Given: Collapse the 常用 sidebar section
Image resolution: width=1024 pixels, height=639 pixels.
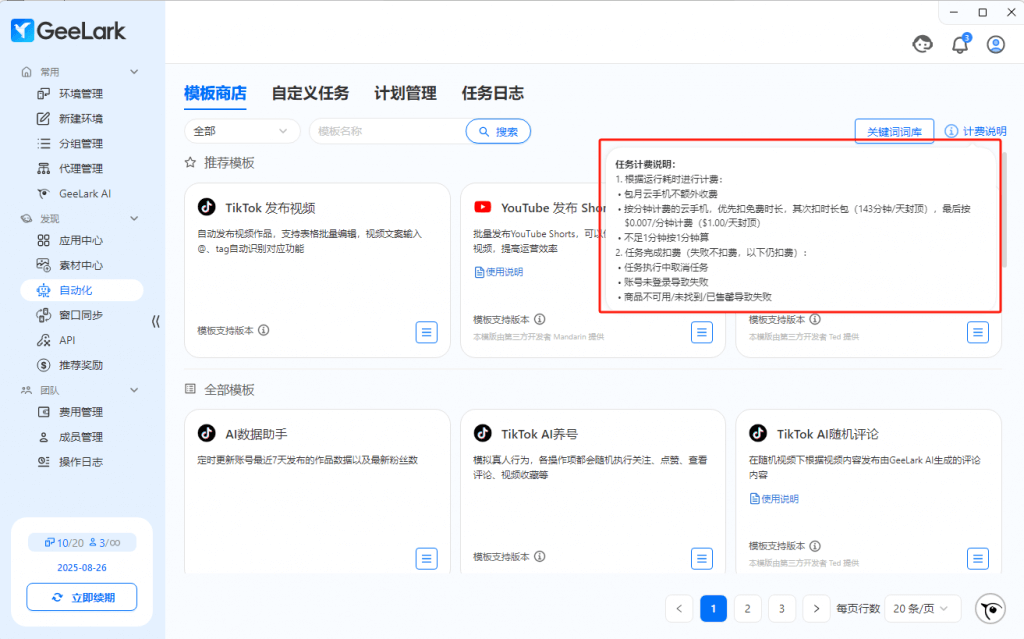Looking at the screenshot, I should (x=134, y=72).
